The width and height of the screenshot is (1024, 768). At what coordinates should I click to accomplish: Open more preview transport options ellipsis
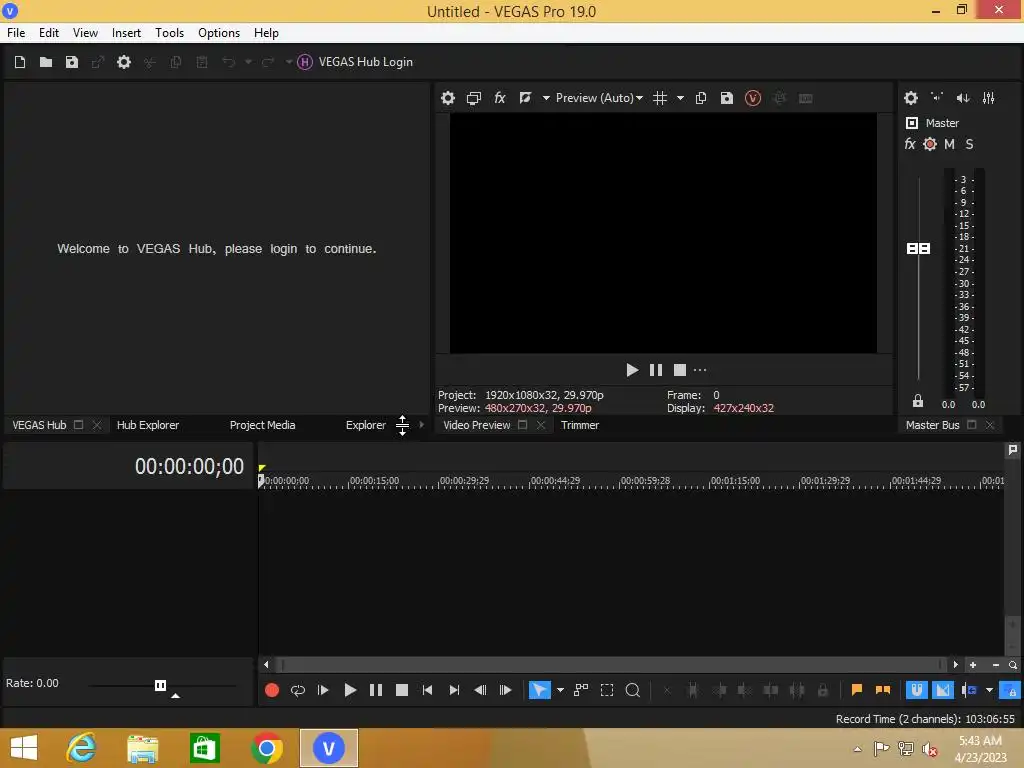point(700,370)
